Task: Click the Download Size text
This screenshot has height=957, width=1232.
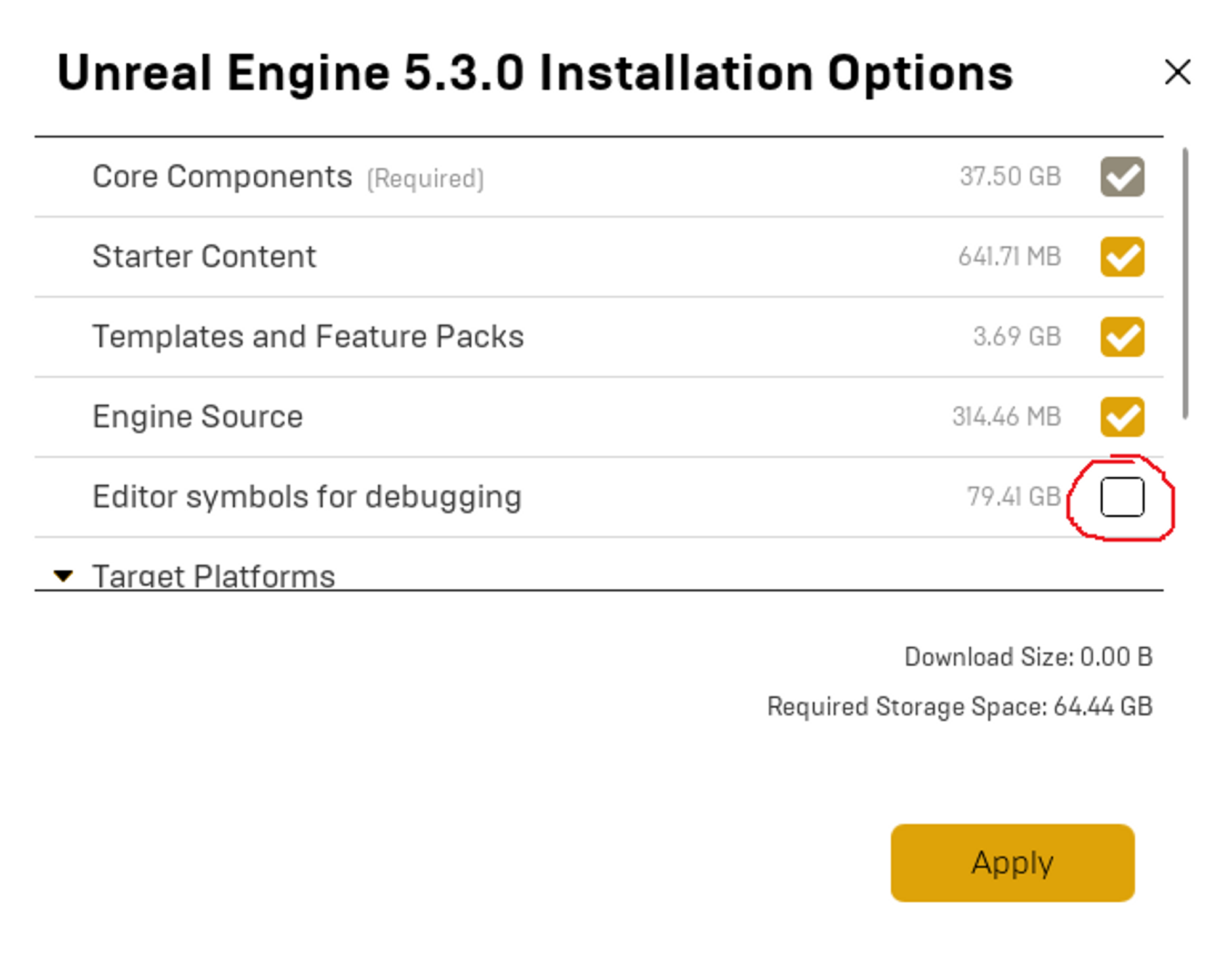Action: (x=1028, y=657)
